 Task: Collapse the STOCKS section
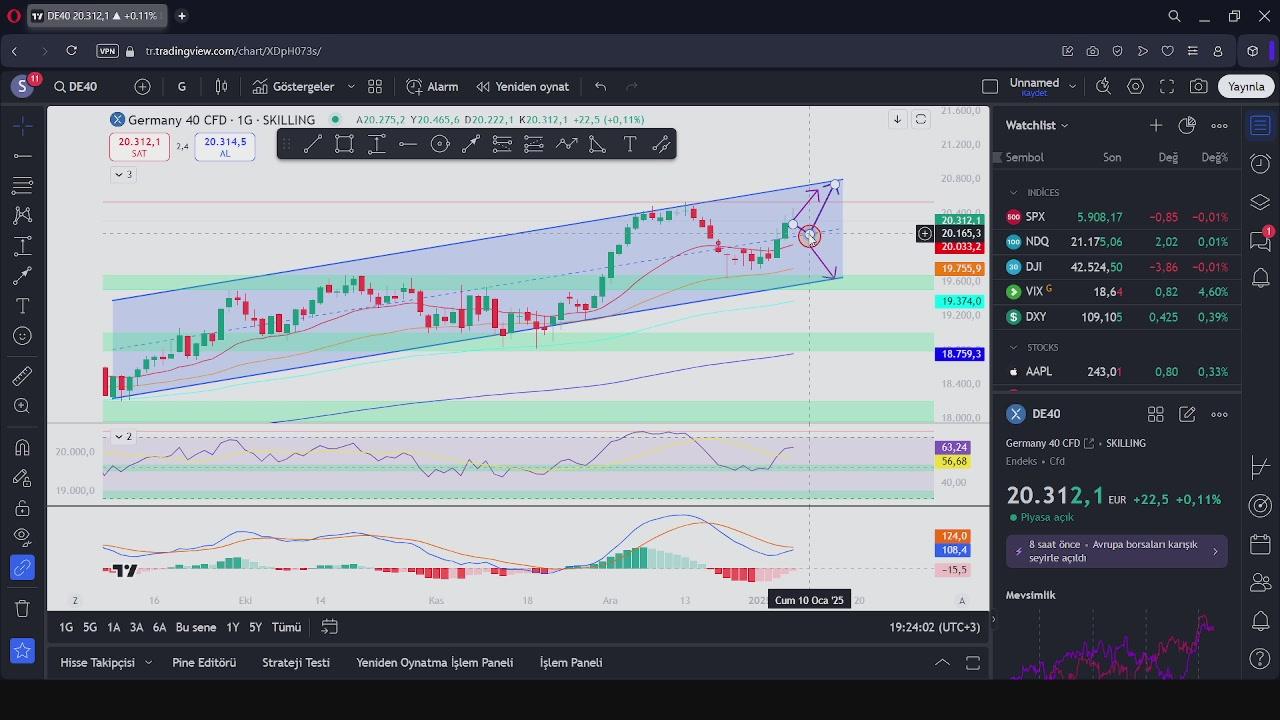(1013, 347)
